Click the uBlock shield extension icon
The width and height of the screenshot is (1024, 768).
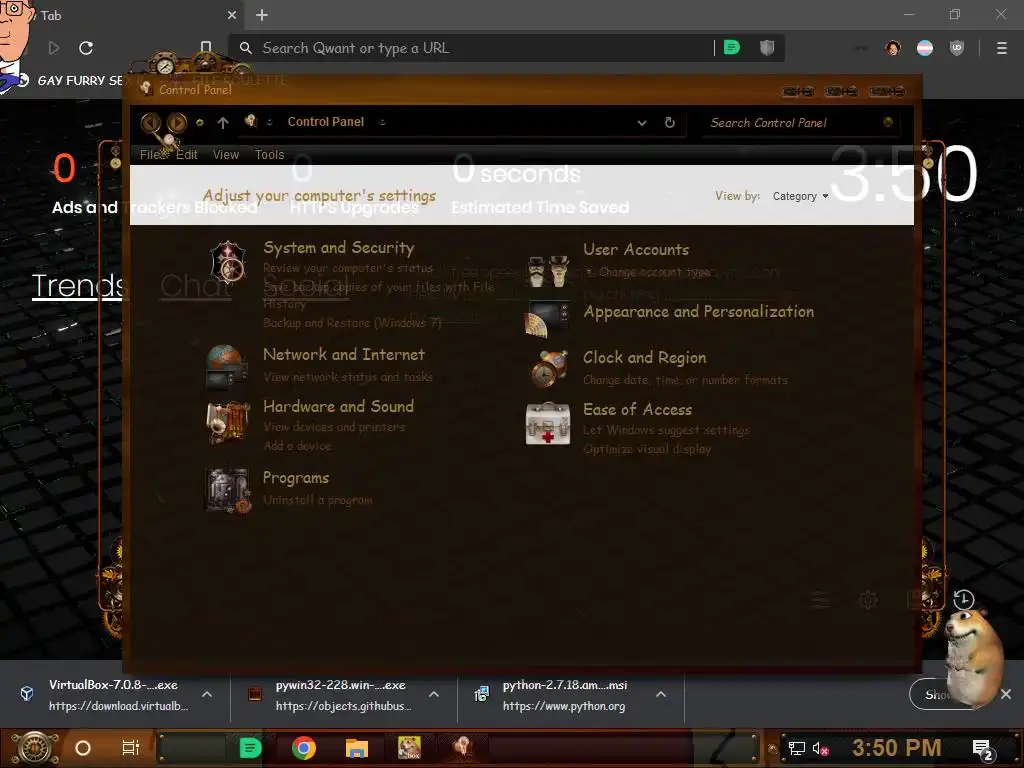point(956,48)
